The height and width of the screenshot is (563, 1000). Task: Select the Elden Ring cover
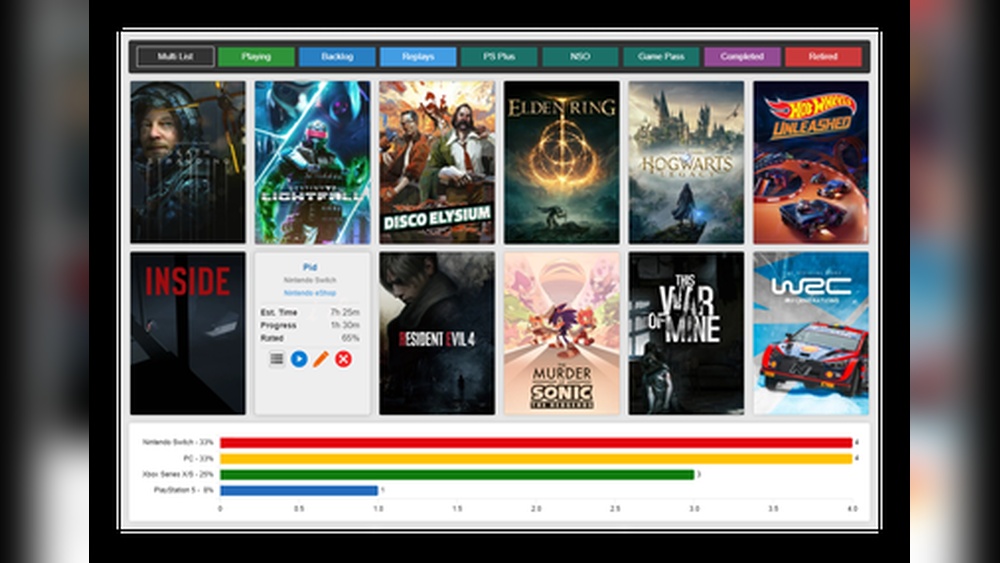[561, 162]
